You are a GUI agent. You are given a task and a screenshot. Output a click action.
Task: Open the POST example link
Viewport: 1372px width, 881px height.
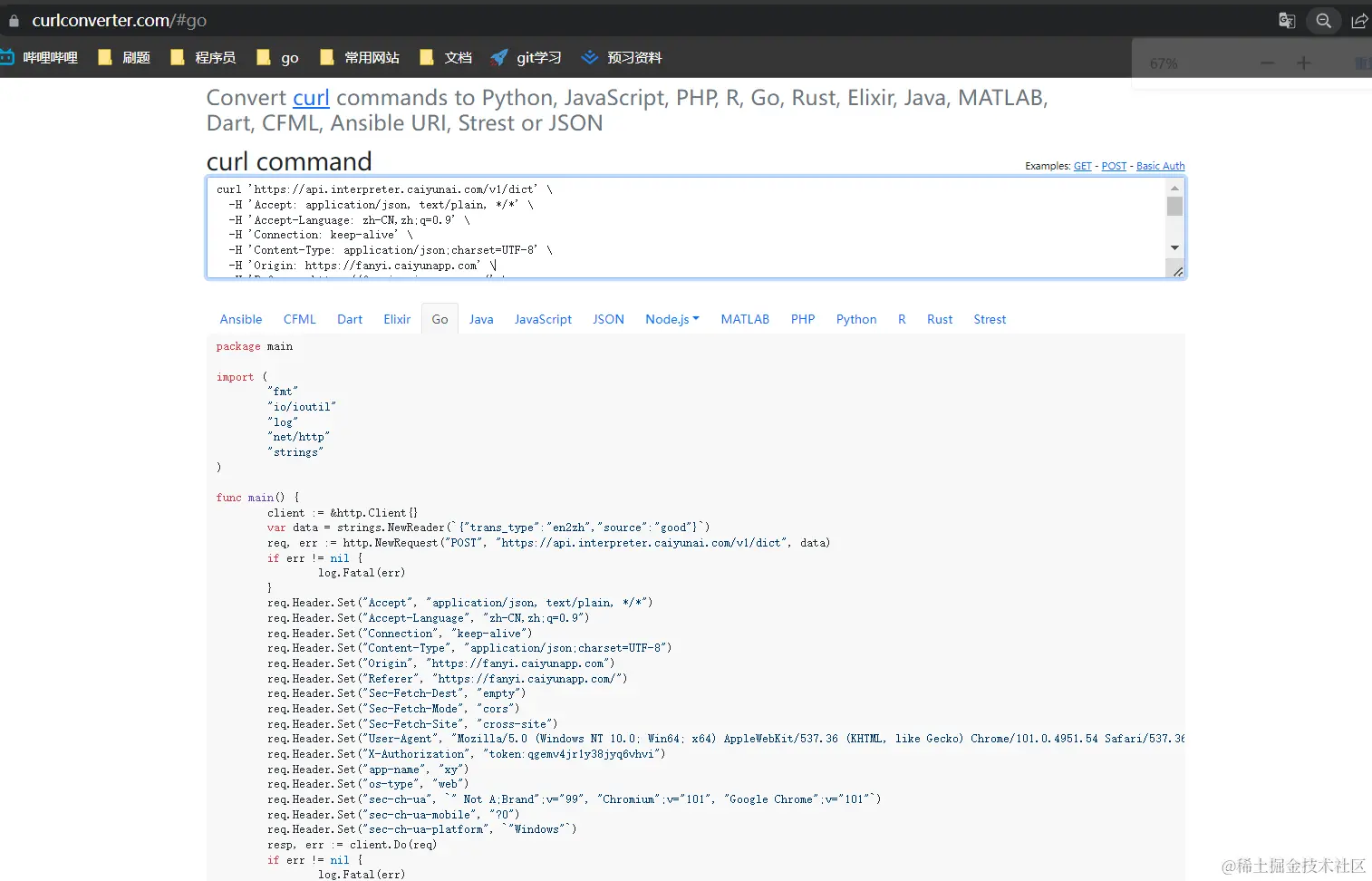1114,166
